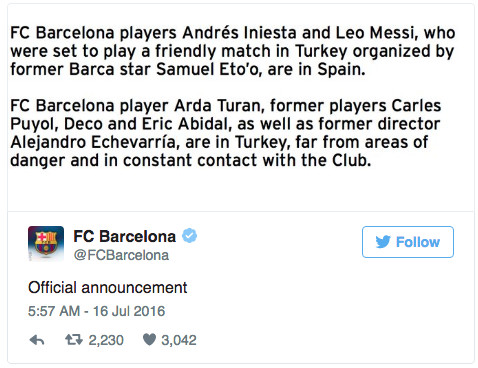The width and height of the screenshot is (478, 368).
Task: Open the FC Barcelona display name
Action: tap(124, 236)
